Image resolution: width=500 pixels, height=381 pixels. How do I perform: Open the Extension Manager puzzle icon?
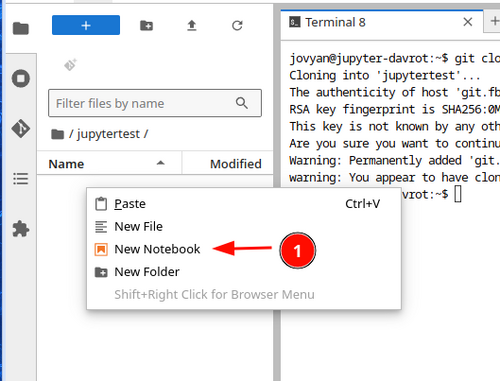[21, 229]
